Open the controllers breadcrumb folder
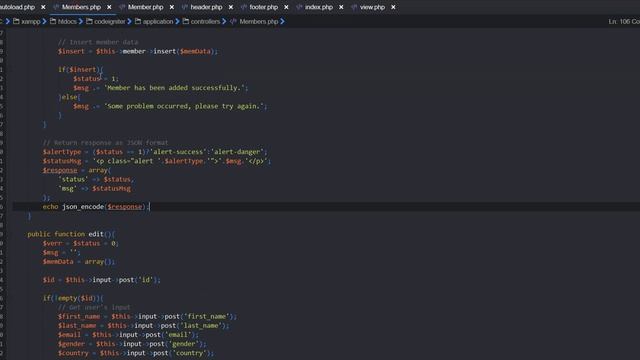640x360 pixels. pos(205,22)
